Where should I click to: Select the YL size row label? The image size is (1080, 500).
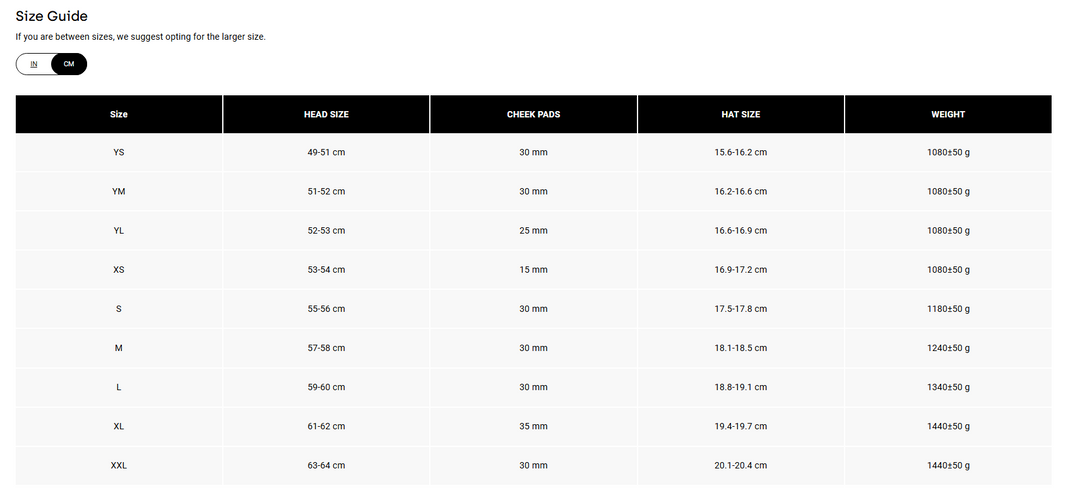click(119, 230)
